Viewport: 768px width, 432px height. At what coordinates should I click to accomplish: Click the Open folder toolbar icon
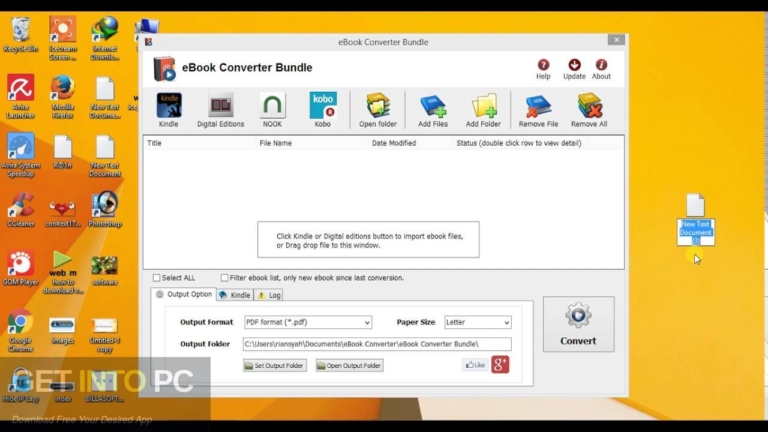(x=378, y=110)
